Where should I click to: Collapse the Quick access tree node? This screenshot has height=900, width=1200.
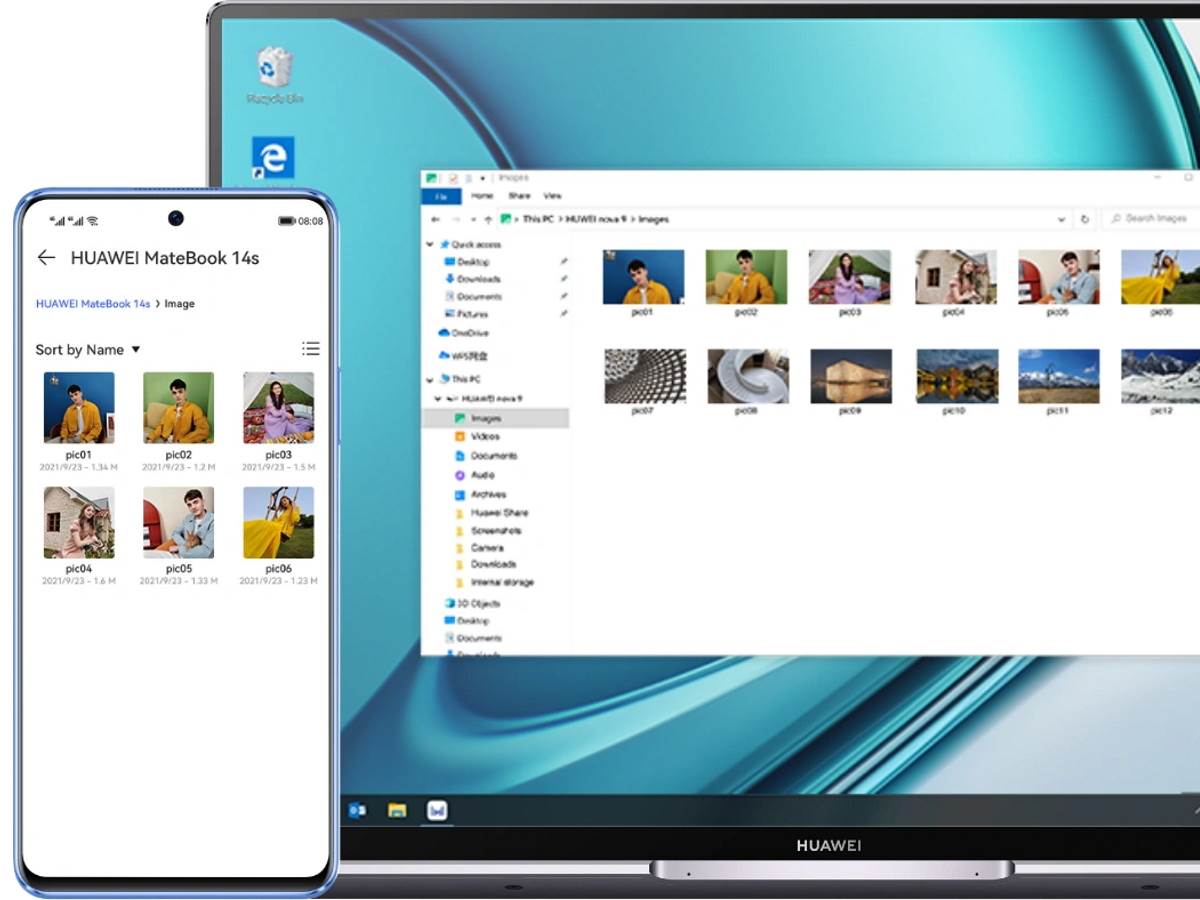coord(431,245)
